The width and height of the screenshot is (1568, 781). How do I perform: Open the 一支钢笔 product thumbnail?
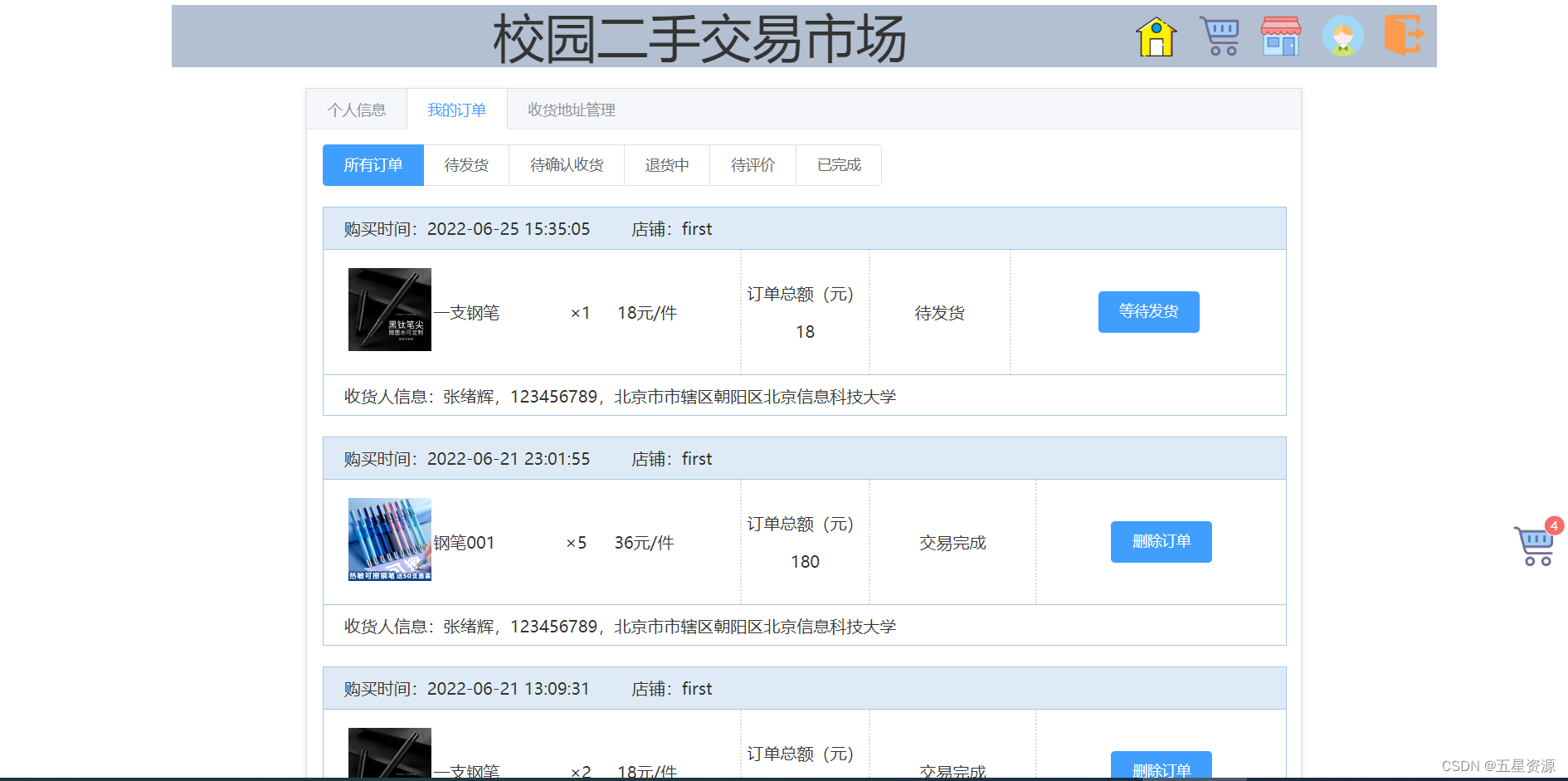pyautogui.click(x=389, y=310)
